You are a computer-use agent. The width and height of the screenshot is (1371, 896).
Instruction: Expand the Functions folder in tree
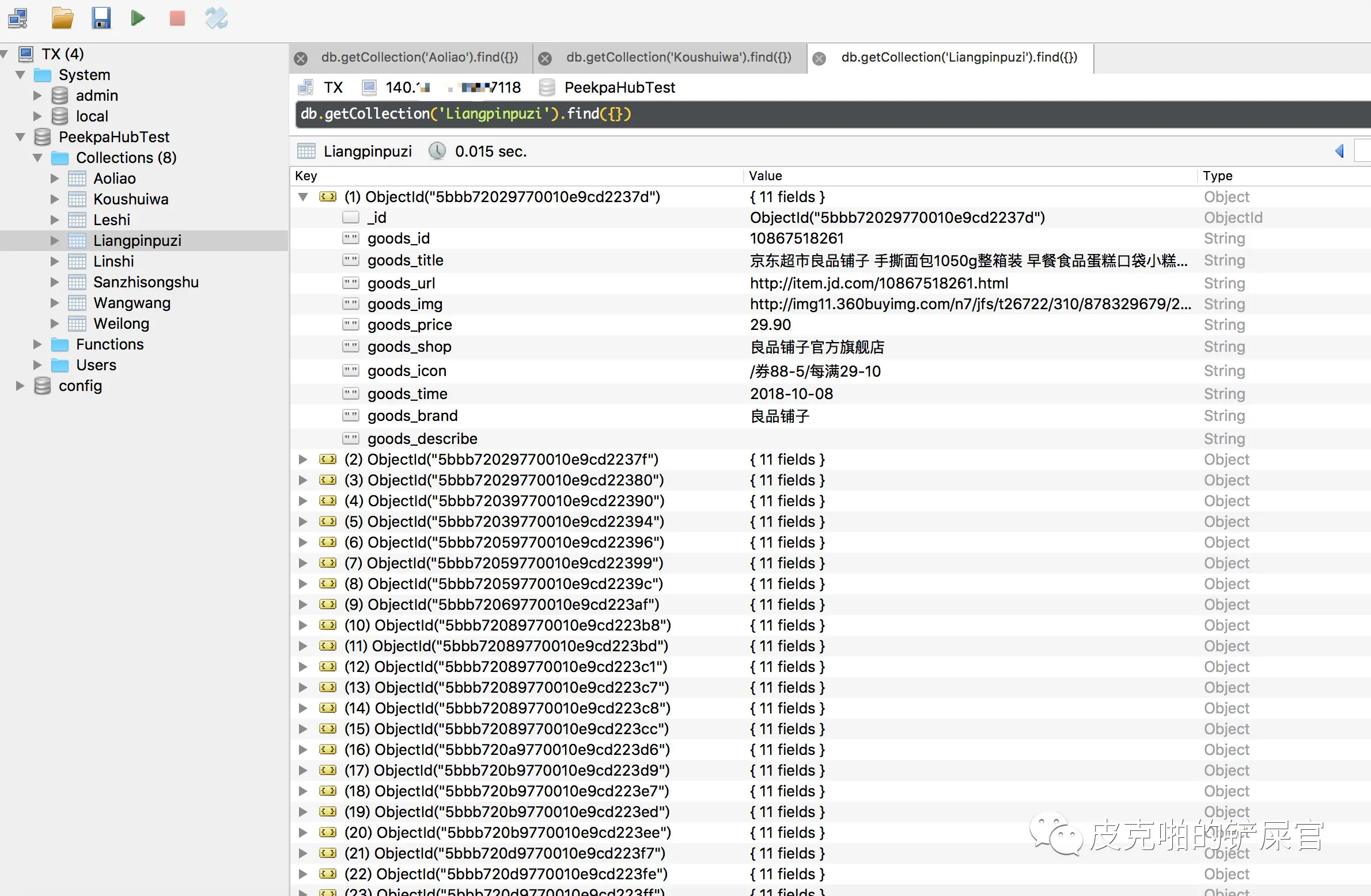(37, 344)
